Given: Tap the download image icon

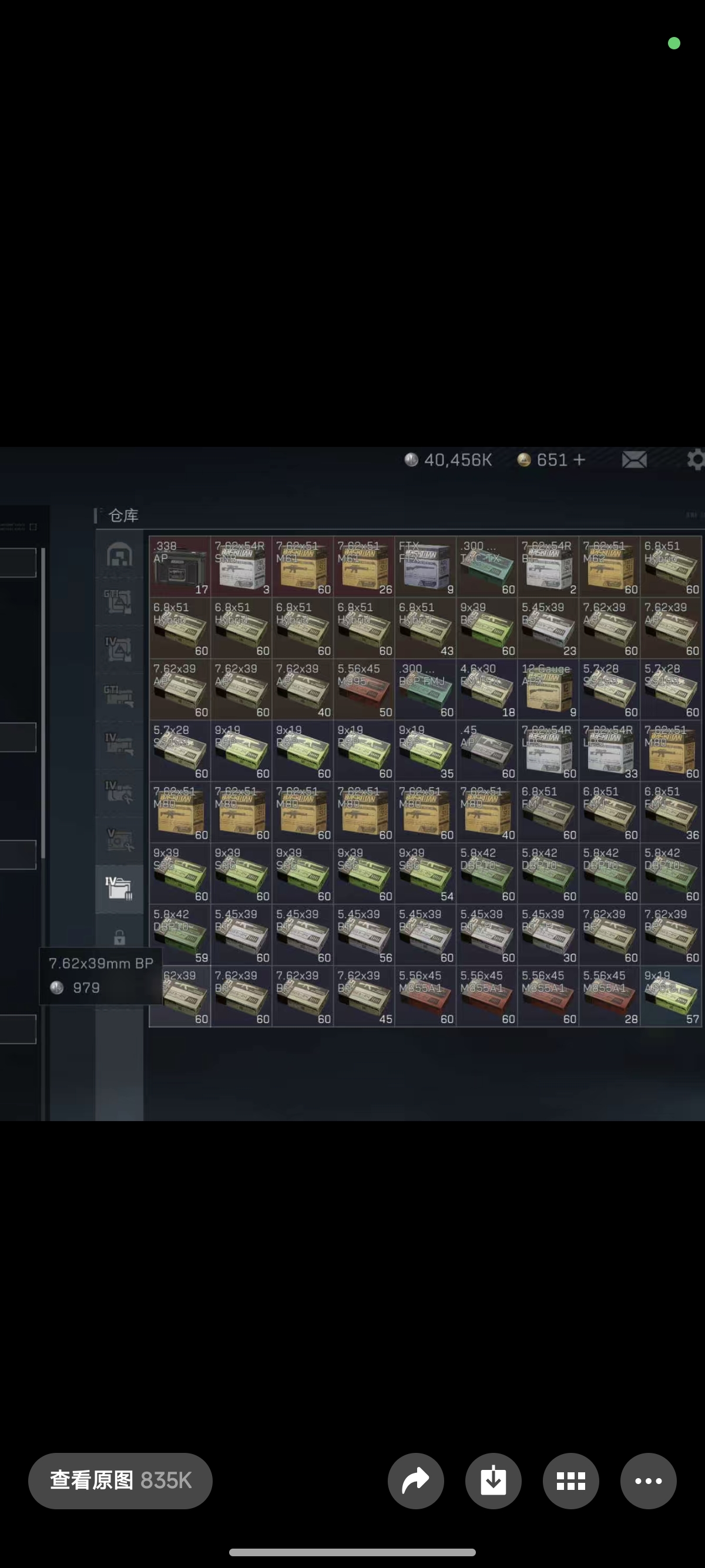Looking at the screenshot, I should [x=493, y=1480].
